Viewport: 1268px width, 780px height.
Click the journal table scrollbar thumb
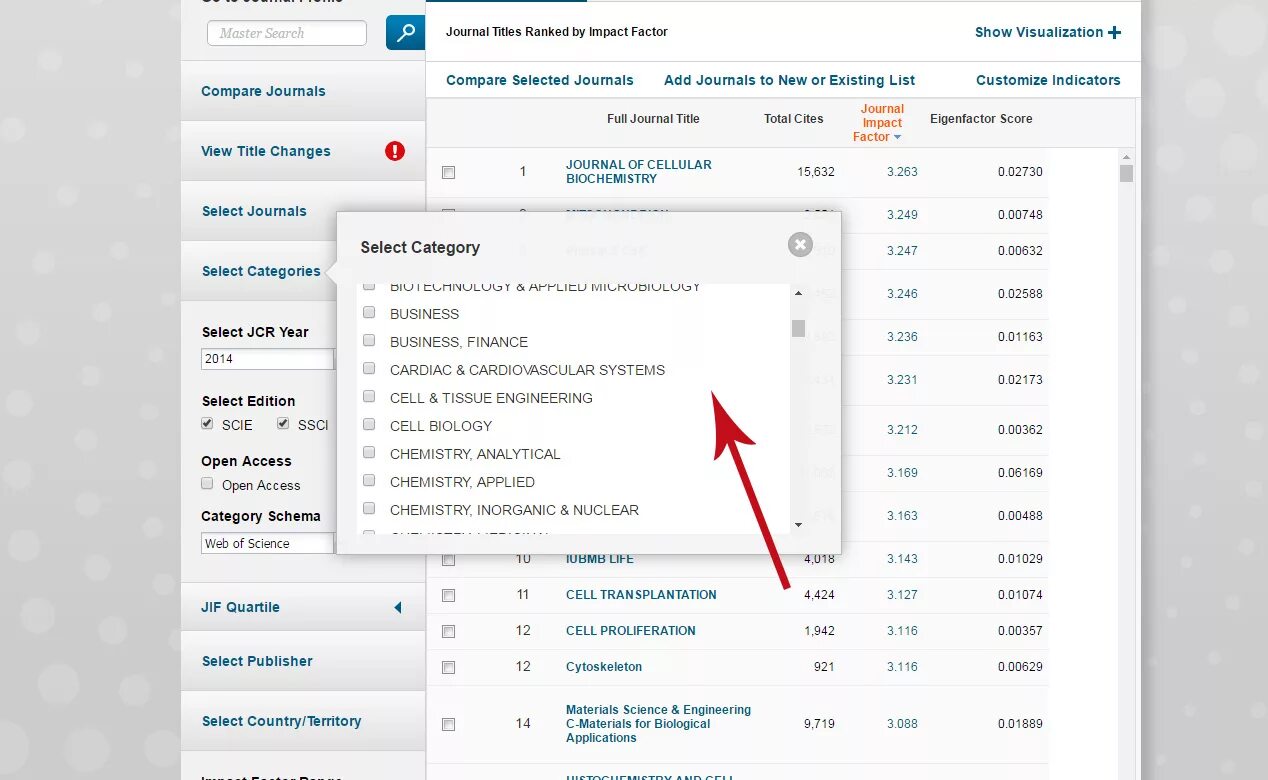point(1126,173)
